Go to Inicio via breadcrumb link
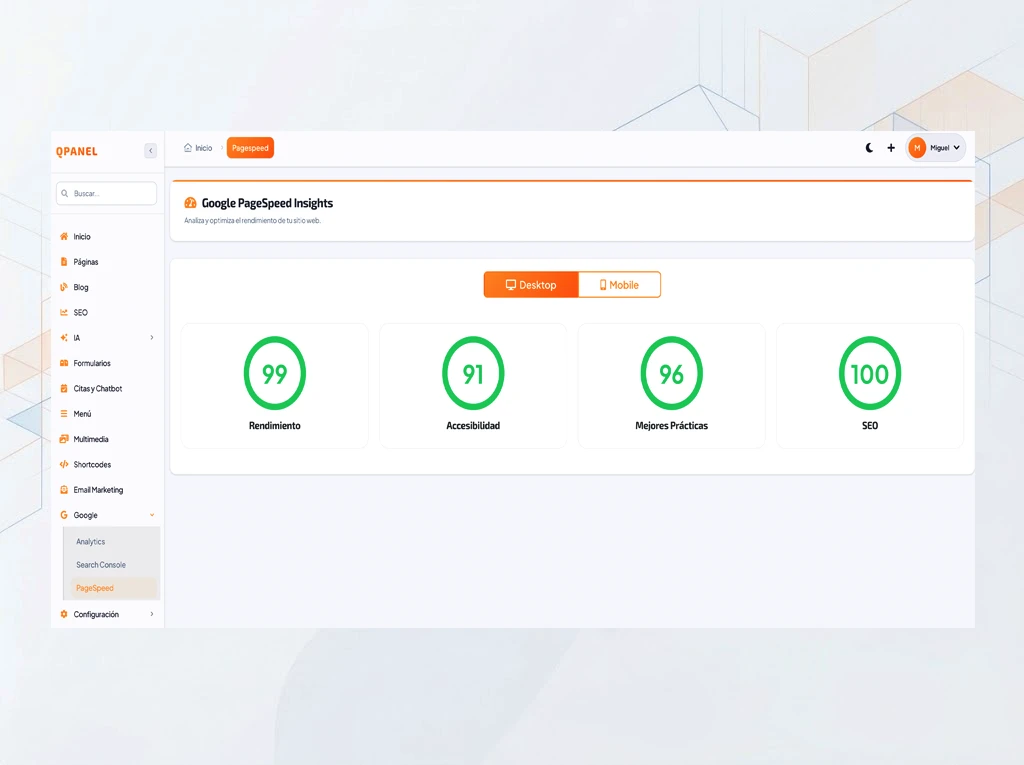 pos(198,148)
